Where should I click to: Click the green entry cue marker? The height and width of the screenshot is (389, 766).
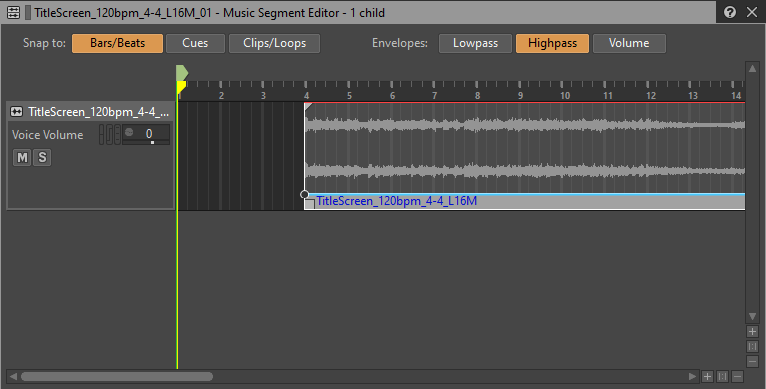(182, 73)
